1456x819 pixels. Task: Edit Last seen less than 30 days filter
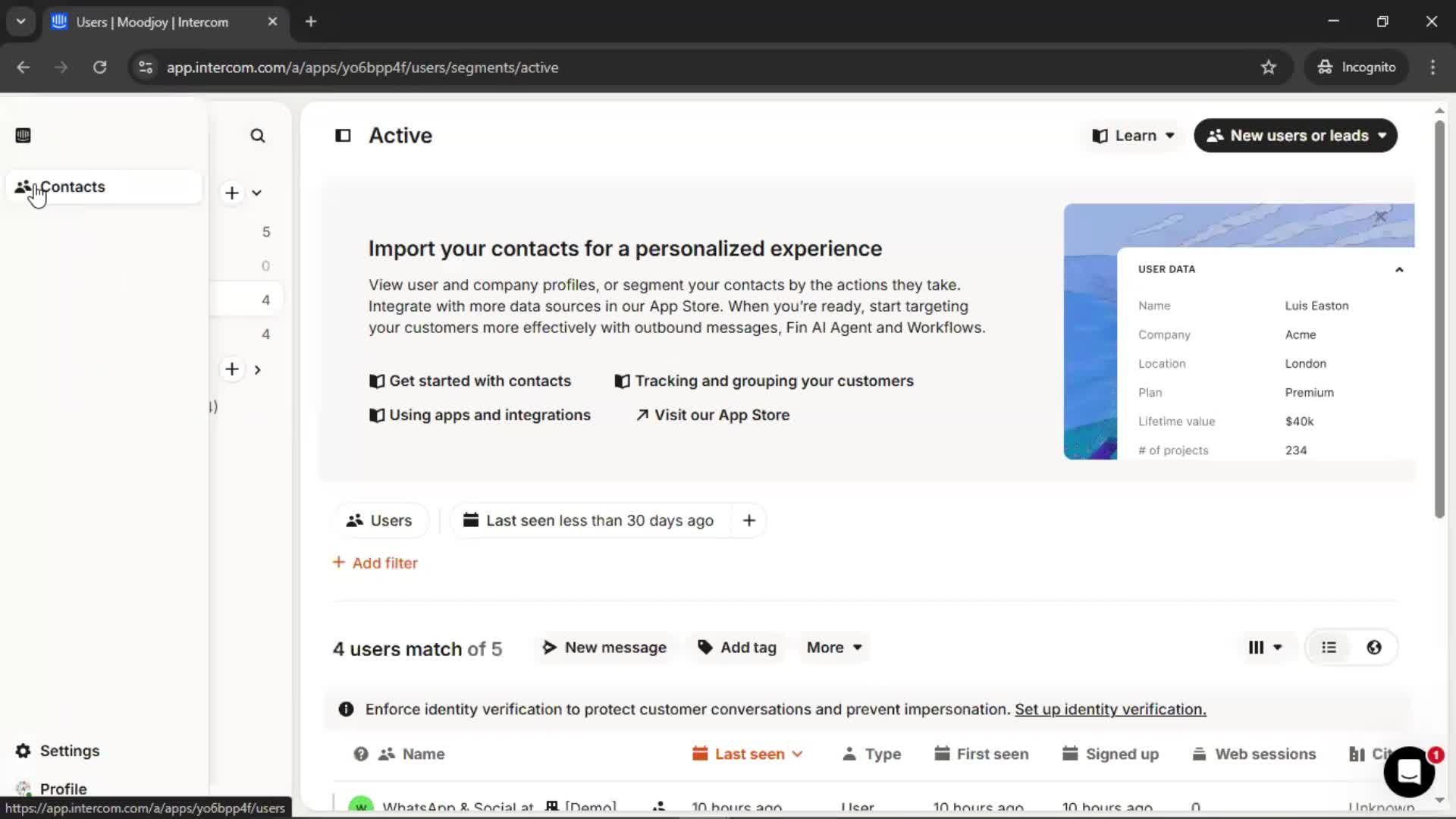pyautogui.click(x=591, y=521)
